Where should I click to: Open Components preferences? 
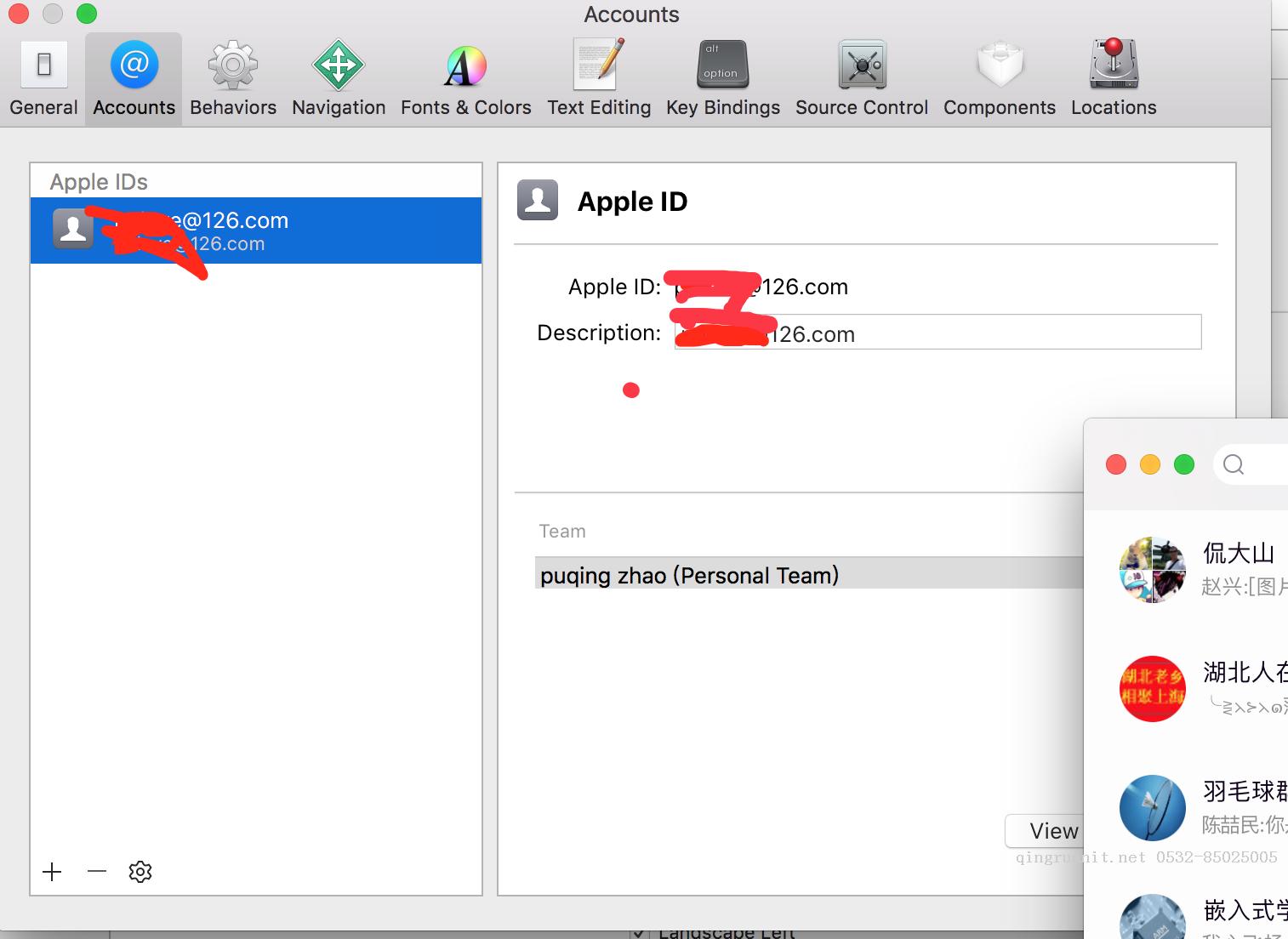[999, 78]
